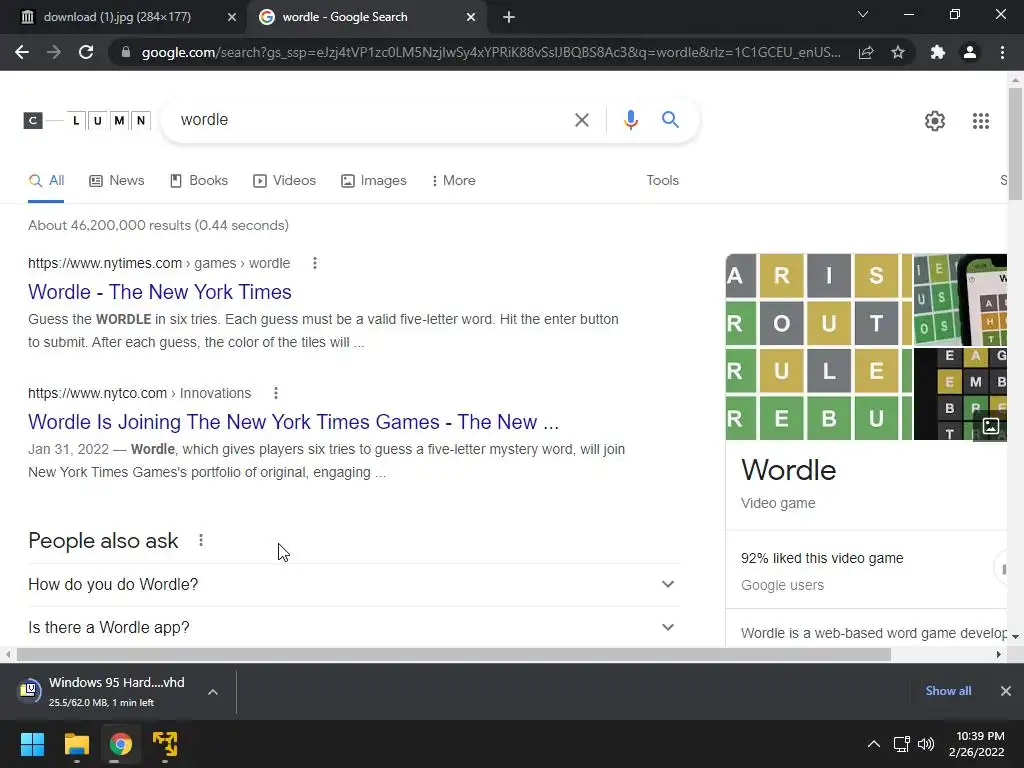Close the downloads bar
The image size is (1024, 768).
[x=1006, y=691]
